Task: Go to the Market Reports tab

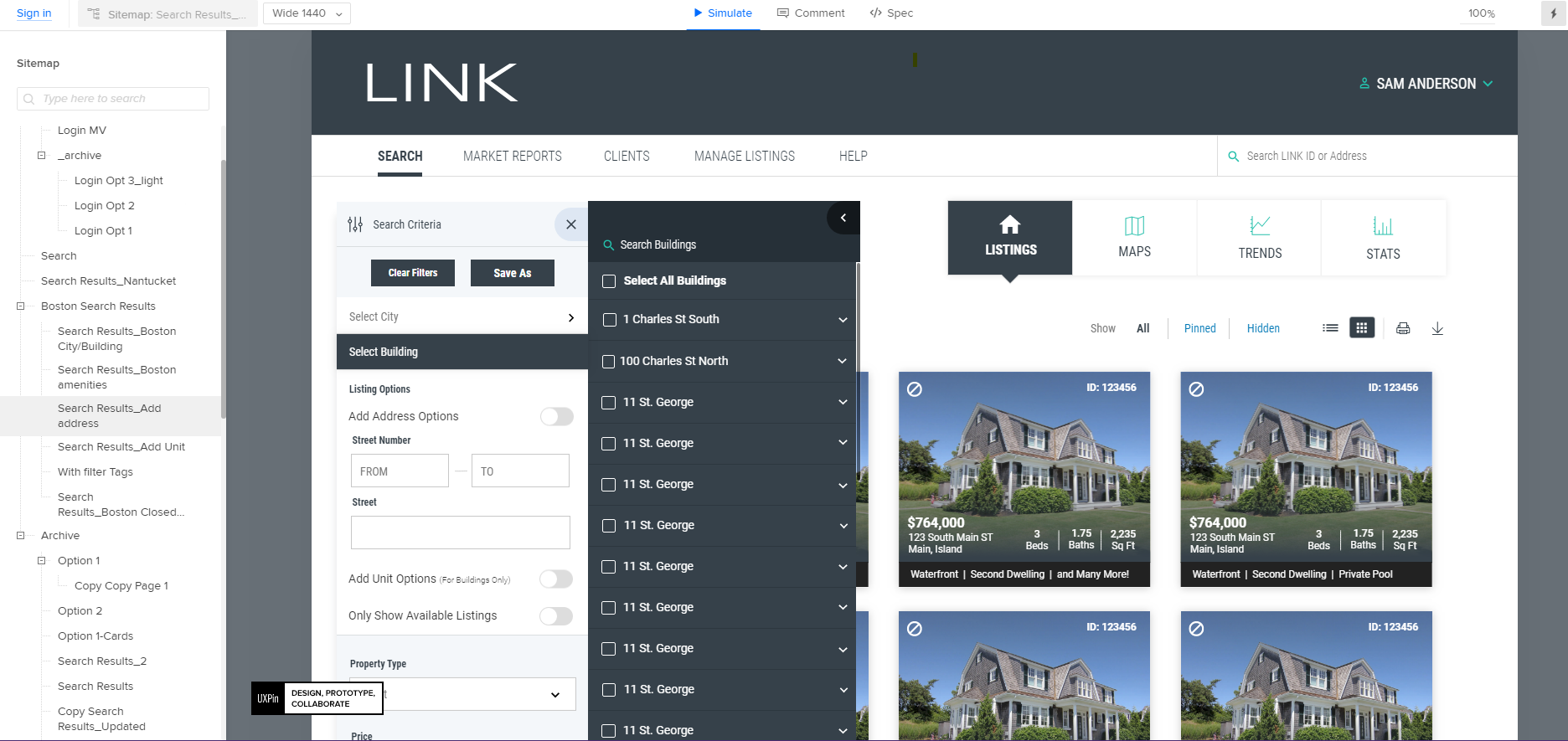Action: click(x=513, y=157)
